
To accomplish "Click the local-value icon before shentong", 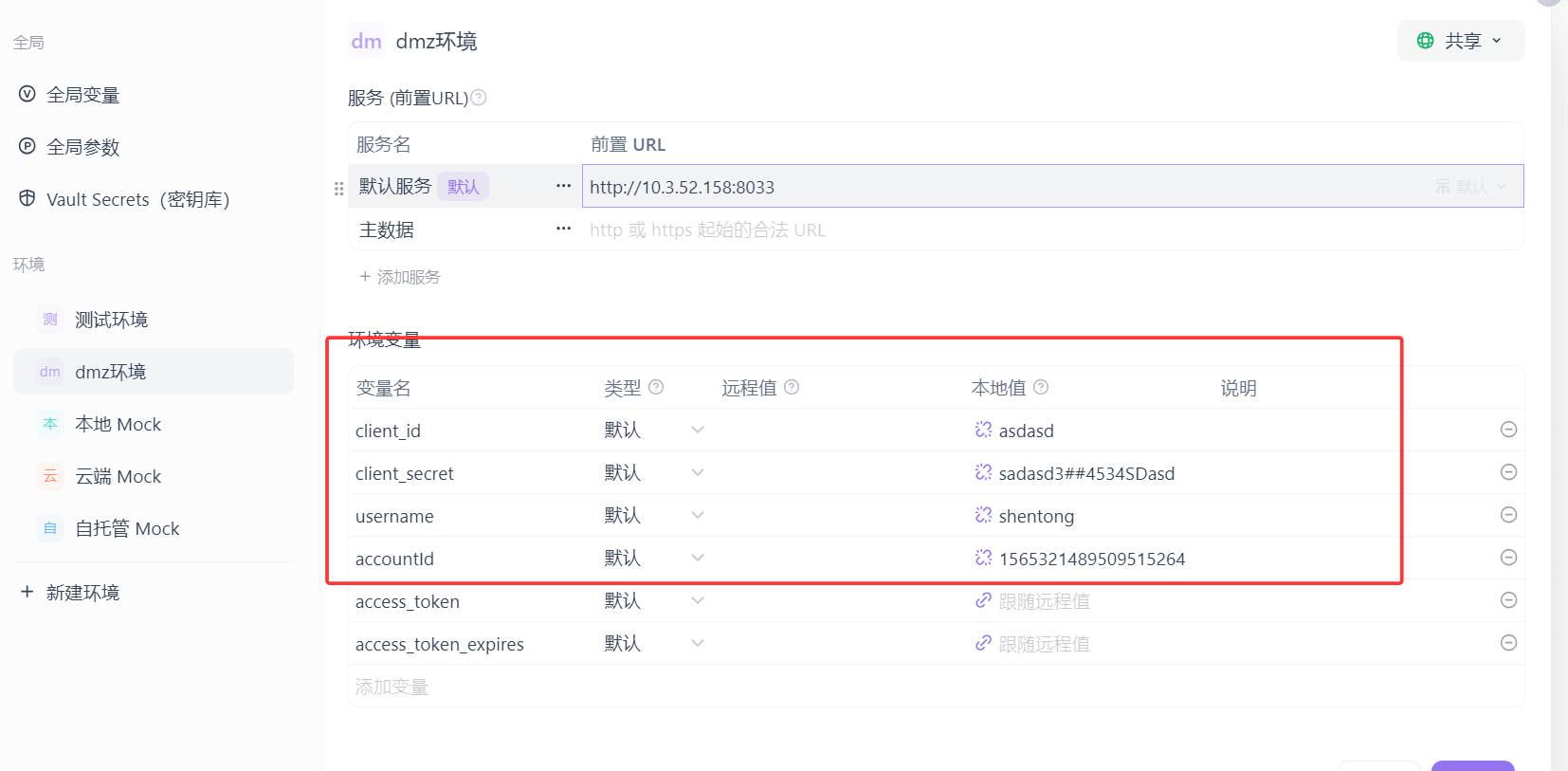I will (x=983, y=515).
